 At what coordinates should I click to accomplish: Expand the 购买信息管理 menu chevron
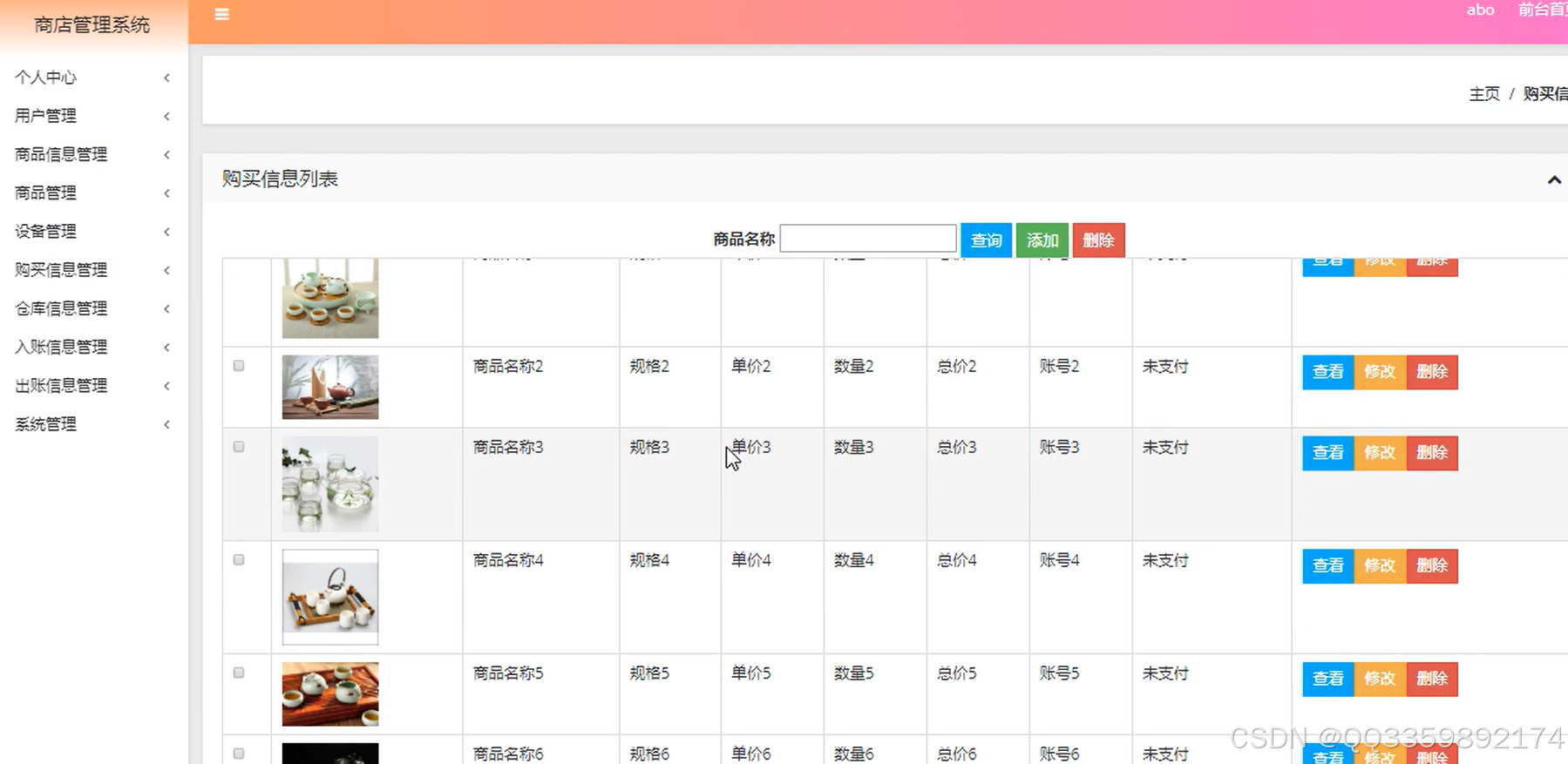click(x=166, y=270)
